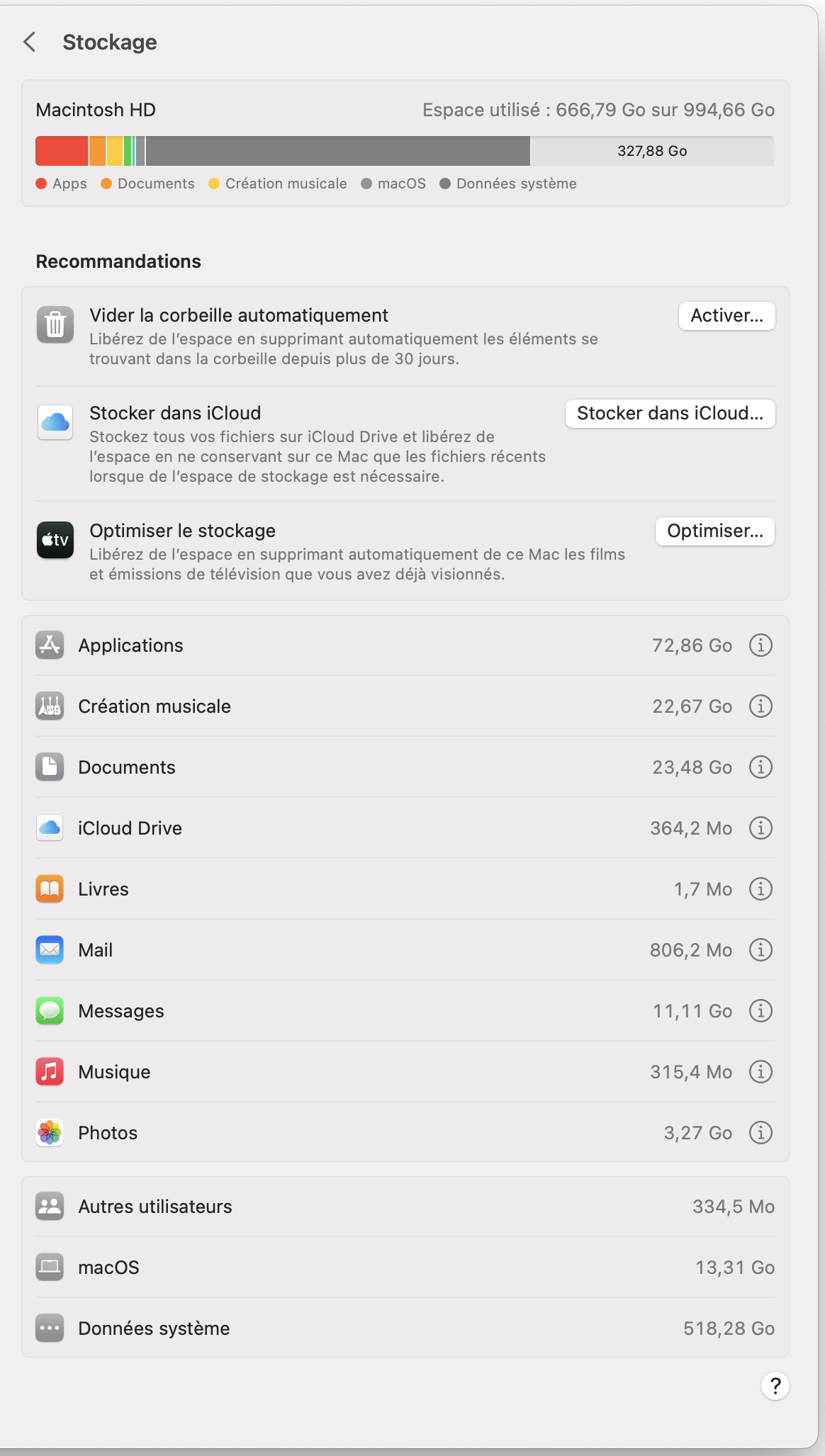Select the Données système row
This screenshot has height=1456, width=825.
405,1328
